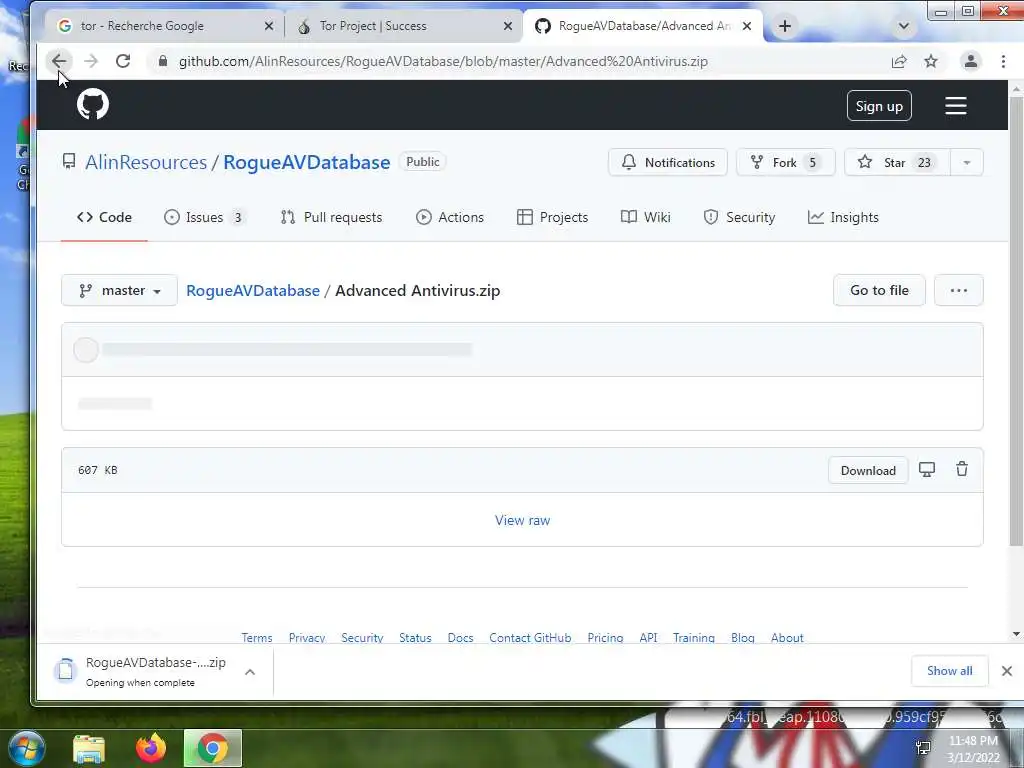Click the Go to file button

click(x=879, y=291)
